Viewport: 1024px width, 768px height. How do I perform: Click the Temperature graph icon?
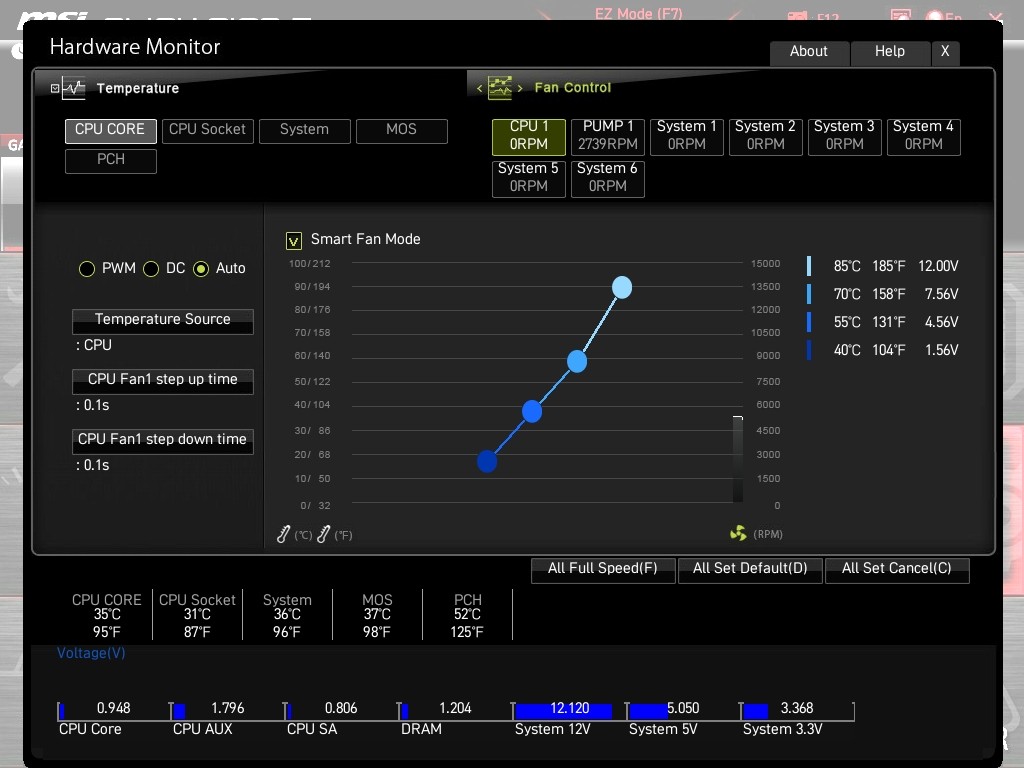tap(74, 88)
